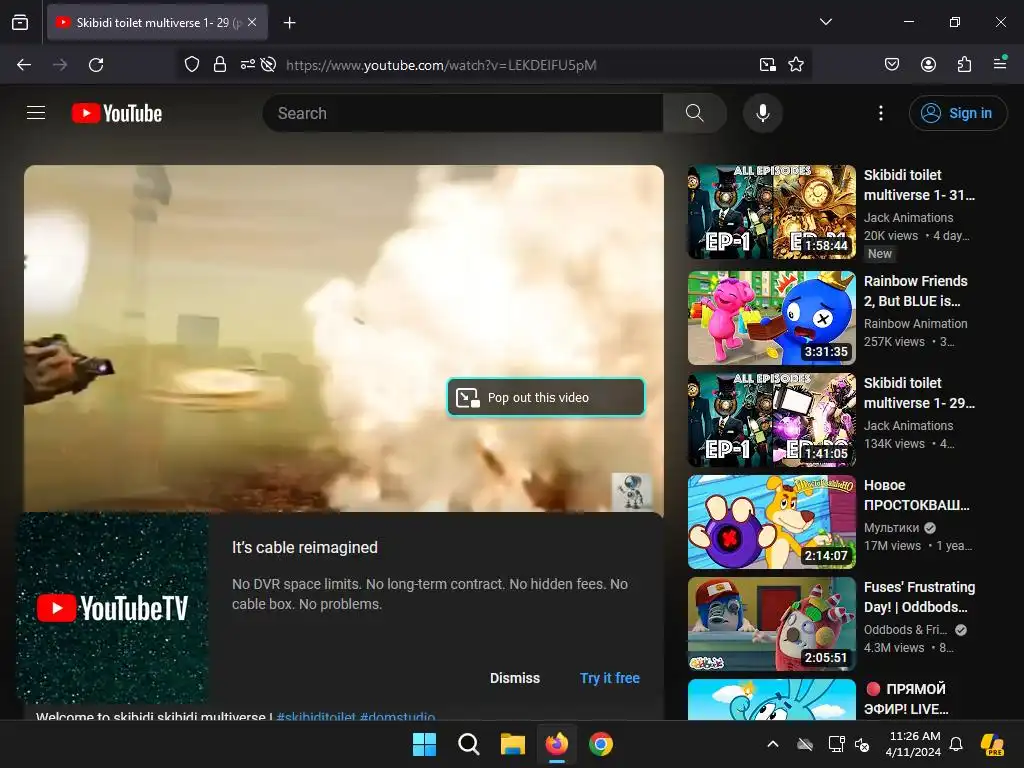Open Pocket save icon
This screenshot has width=1024, height=768.
point(892,64)
